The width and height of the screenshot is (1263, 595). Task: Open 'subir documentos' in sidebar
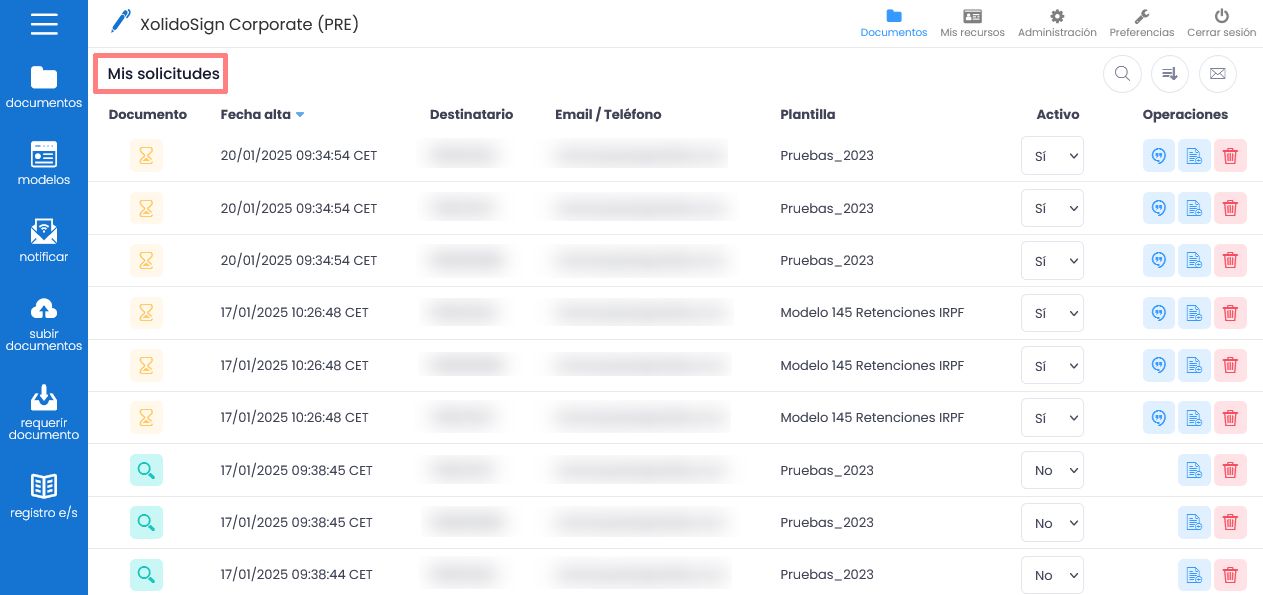point(44,324)
